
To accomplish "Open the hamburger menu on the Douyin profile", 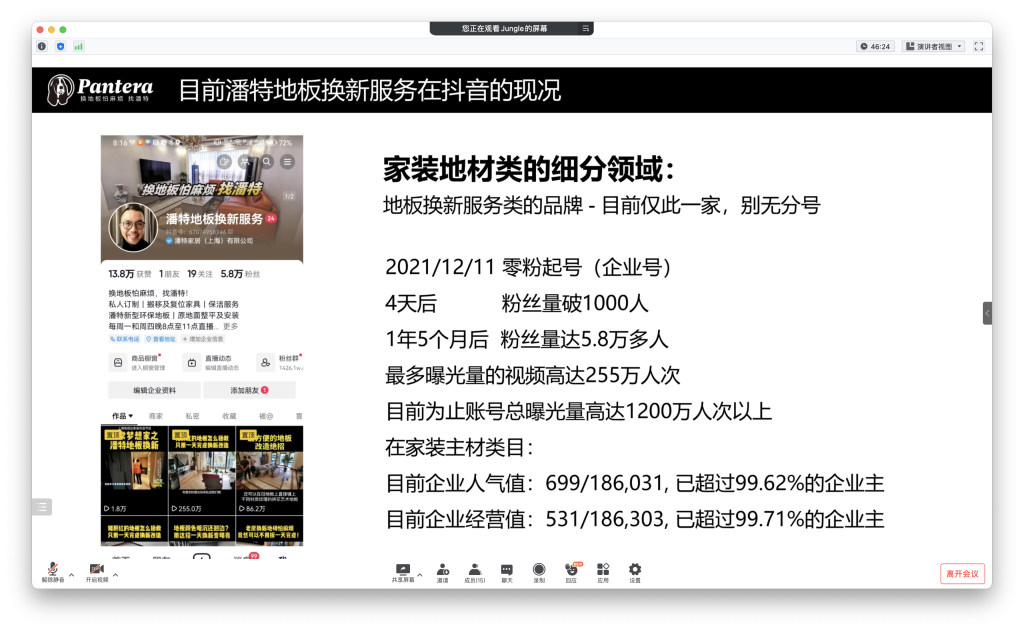I will pyautogui.click(x=287, y=162).
